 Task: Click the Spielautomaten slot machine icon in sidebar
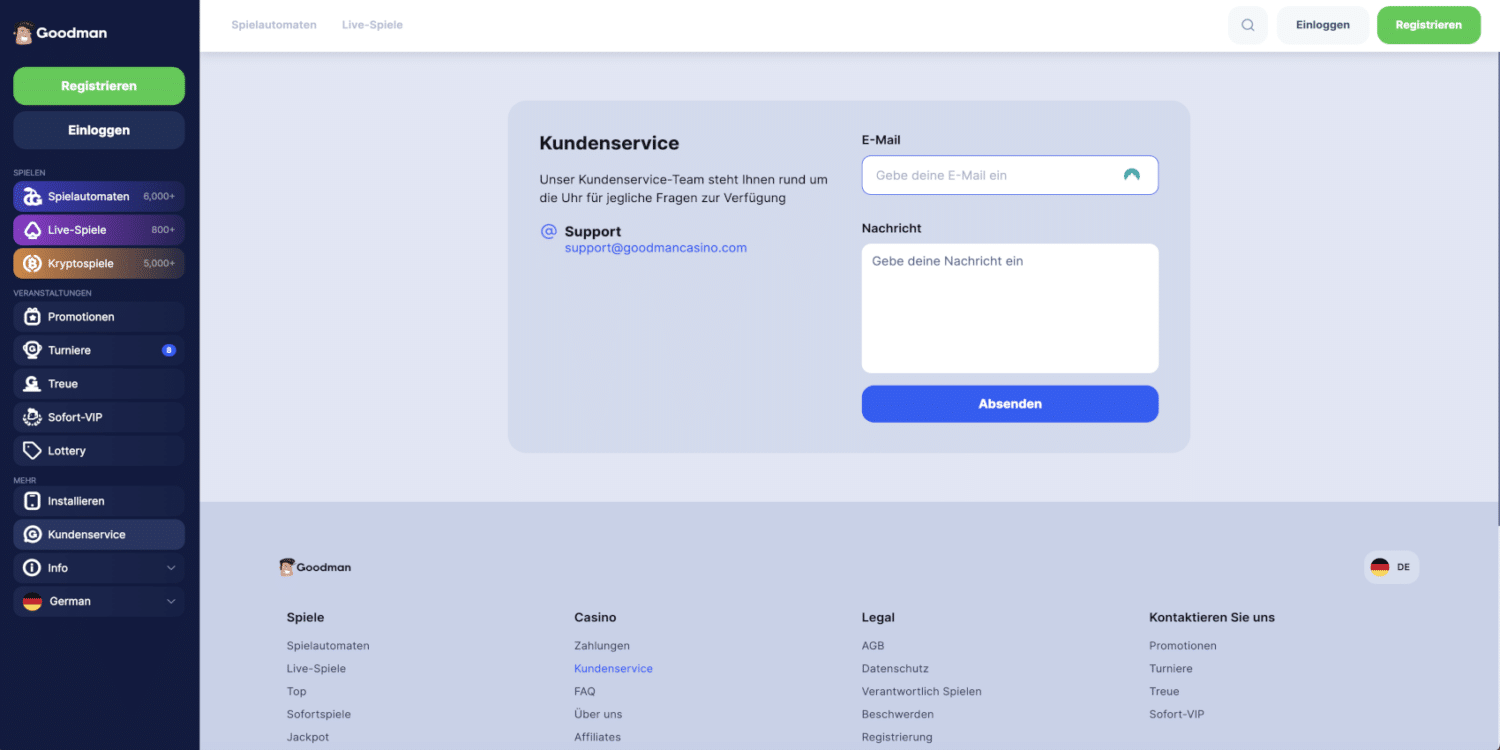(x=32, y=197)
